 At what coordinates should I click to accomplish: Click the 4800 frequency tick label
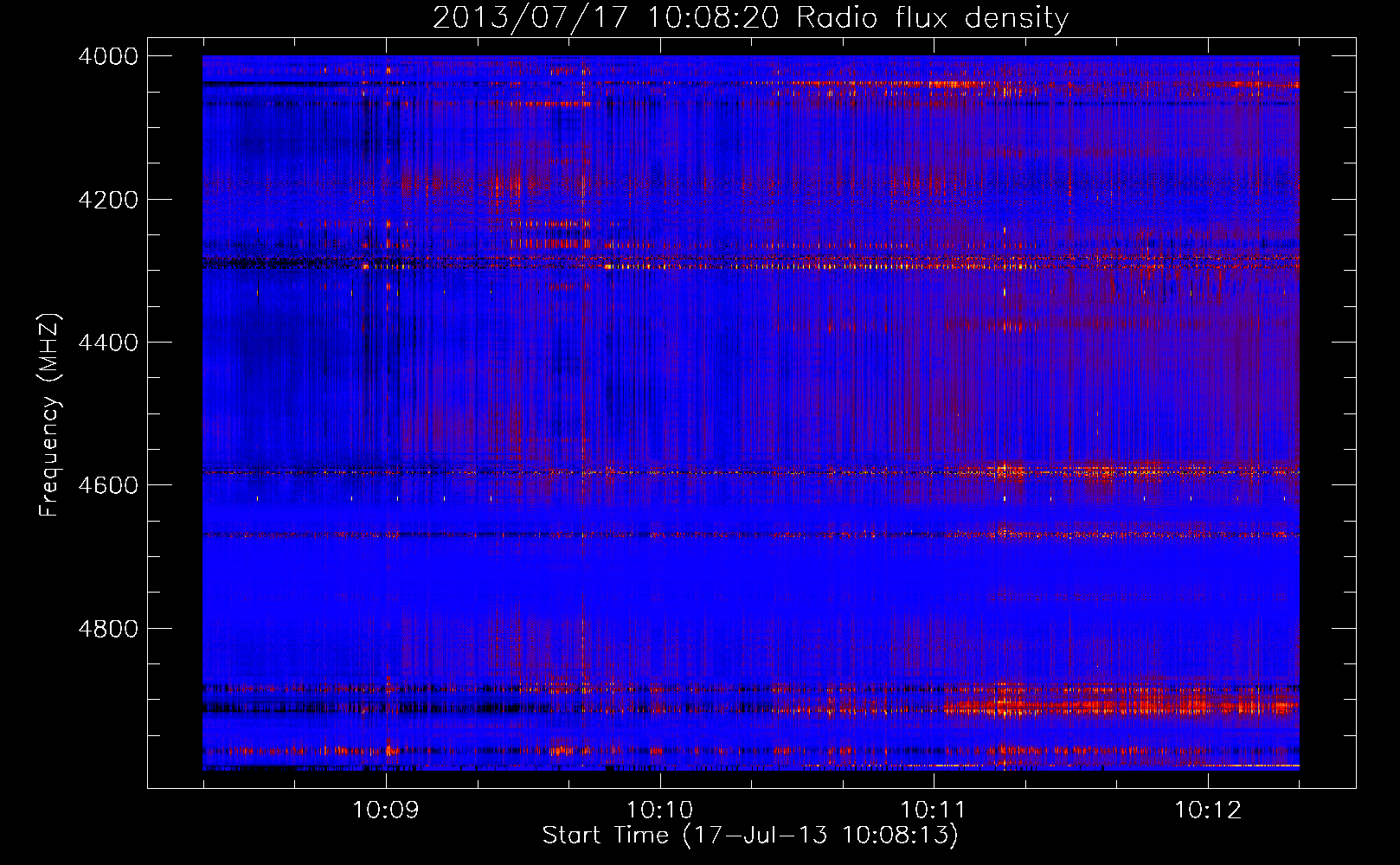(108, 629)
